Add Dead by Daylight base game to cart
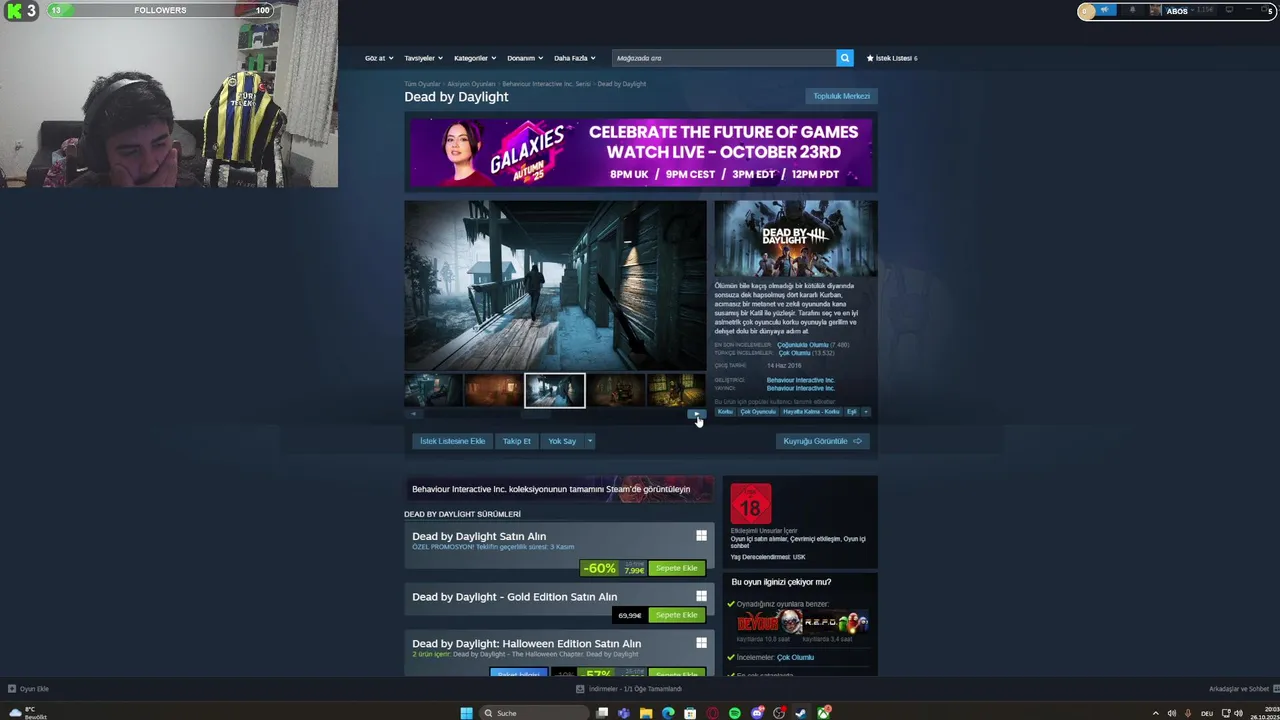 pyautogui.click(x=677, y=568)
